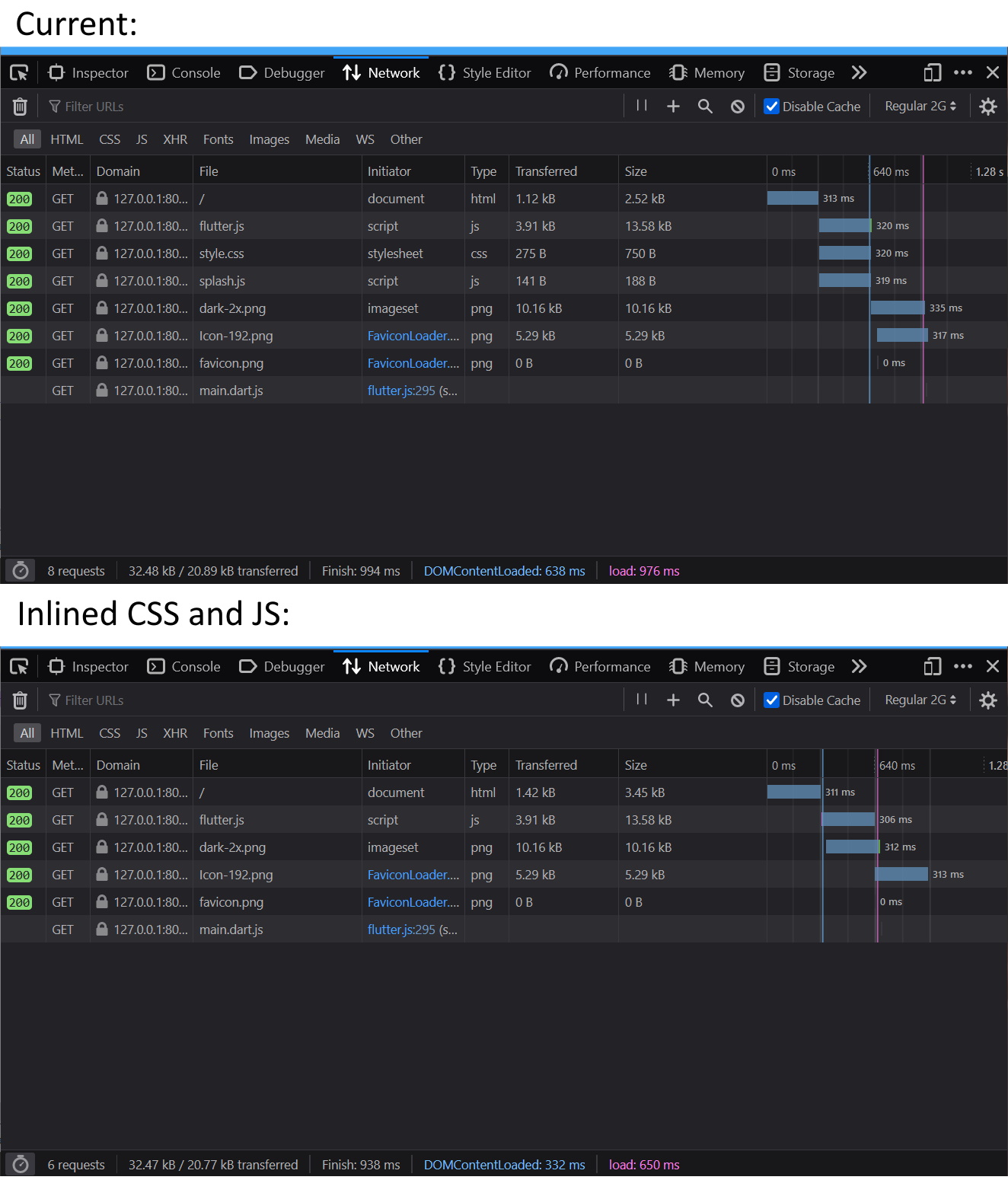The width and height of the screenshot is (1008, 1180).
Task: Open the Console panel
Action: click(183, 72)
